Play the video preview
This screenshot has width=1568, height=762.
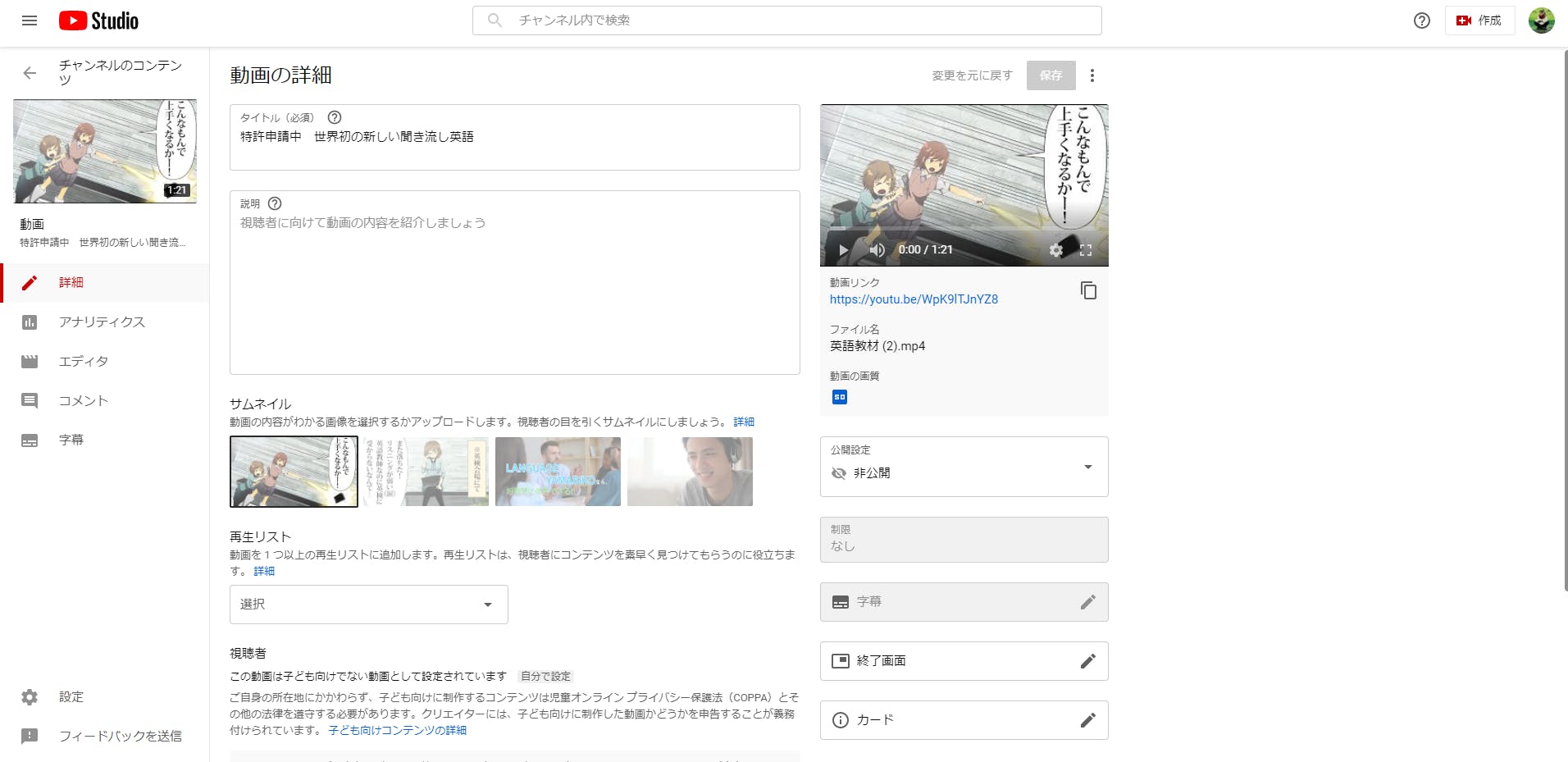[x=843, y=250]
